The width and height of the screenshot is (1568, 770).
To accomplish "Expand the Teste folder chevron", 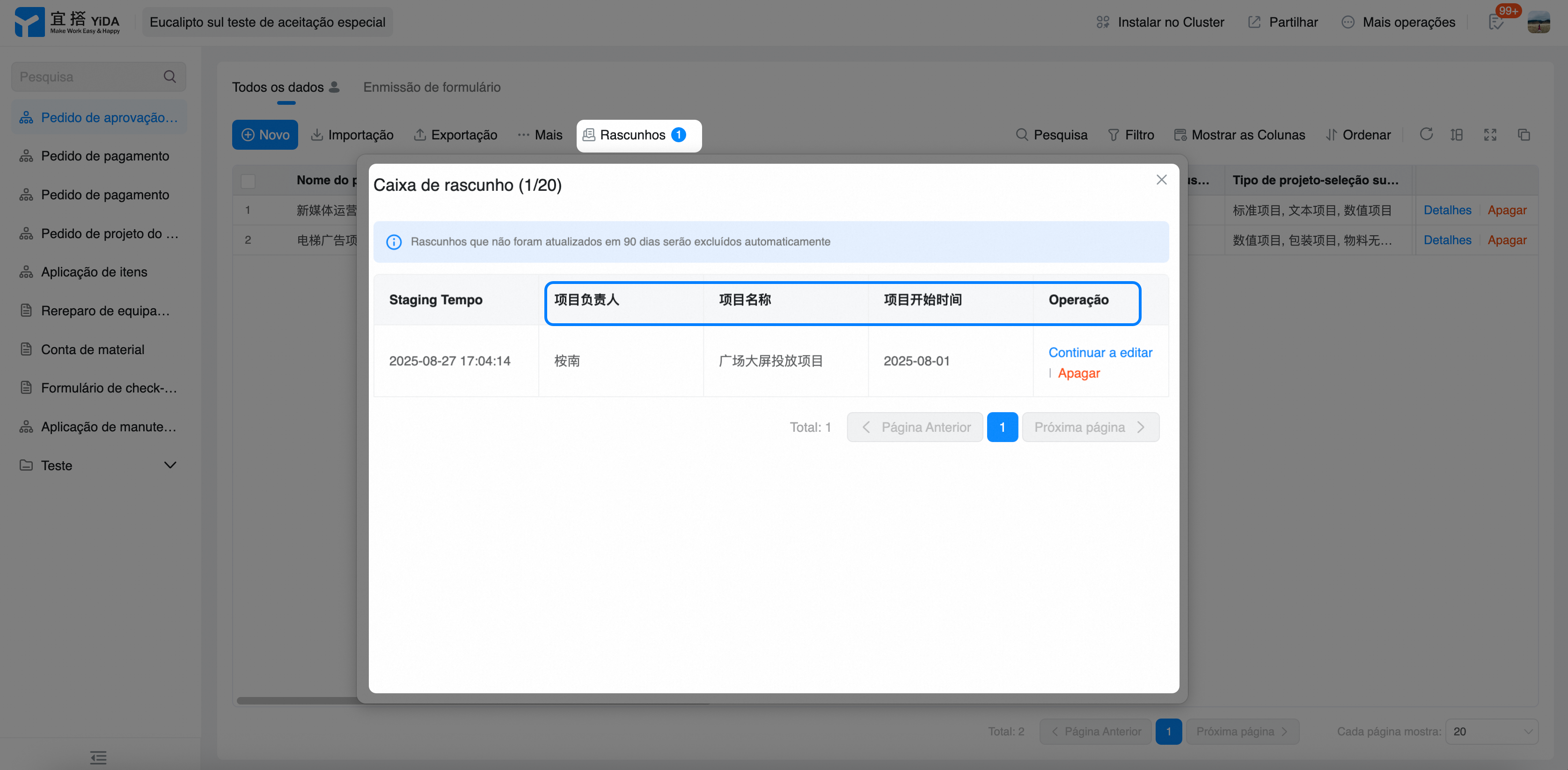I will pos(170,465).
